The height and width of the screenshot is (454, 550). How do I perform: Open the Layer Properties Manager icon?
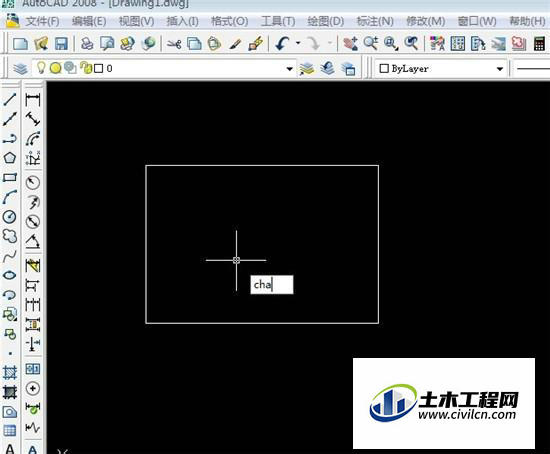pyautogui.click(x=20, y=68)
